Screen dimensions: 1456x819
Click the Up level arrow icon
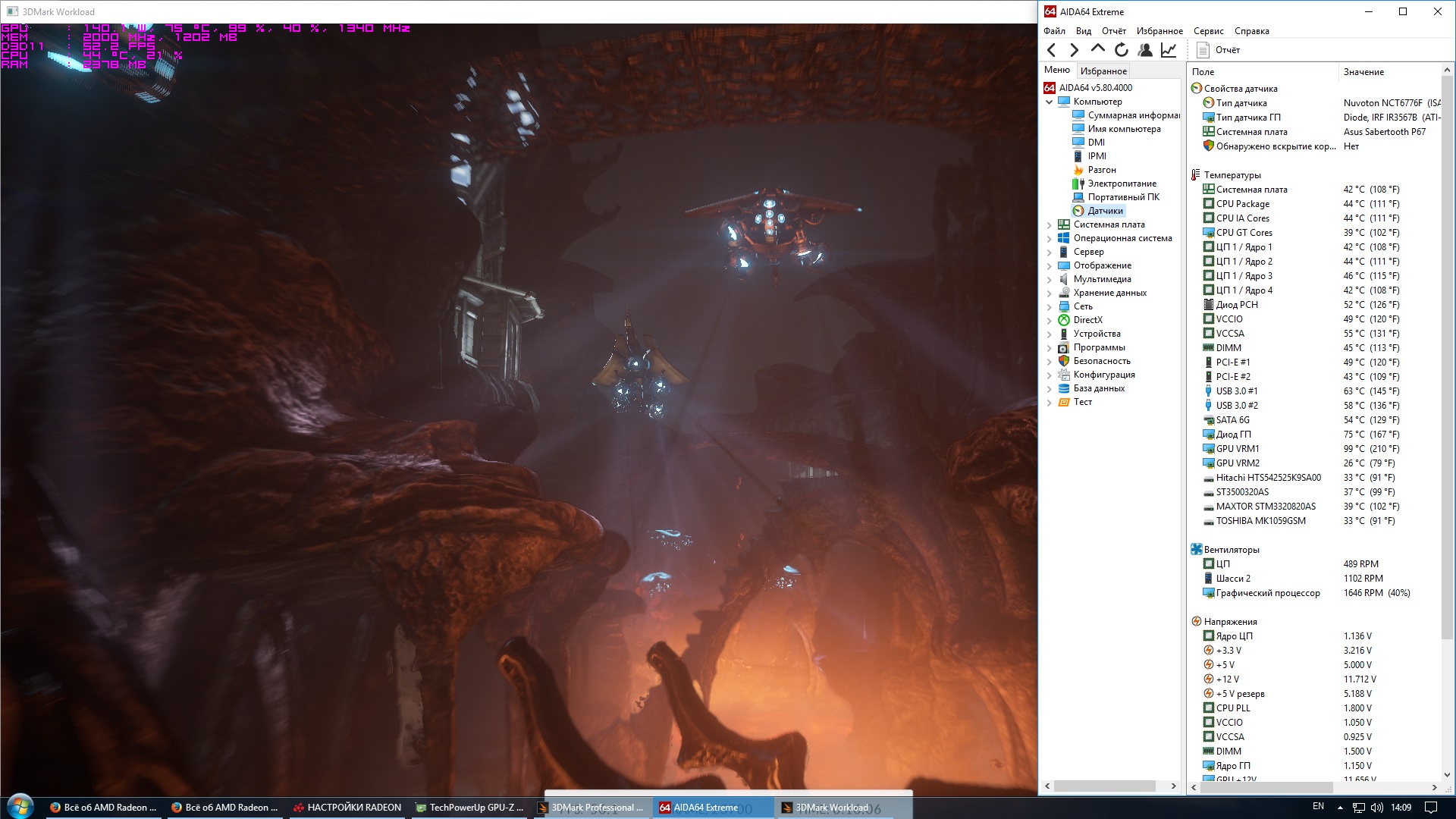click(x=1097, y=49)
